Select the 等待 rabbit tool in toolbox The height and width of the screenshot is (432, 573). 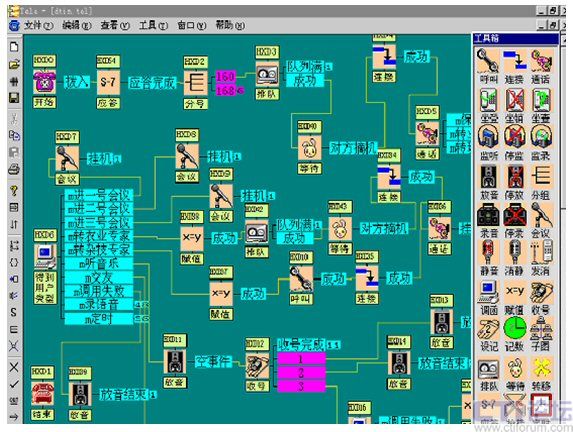515,374
